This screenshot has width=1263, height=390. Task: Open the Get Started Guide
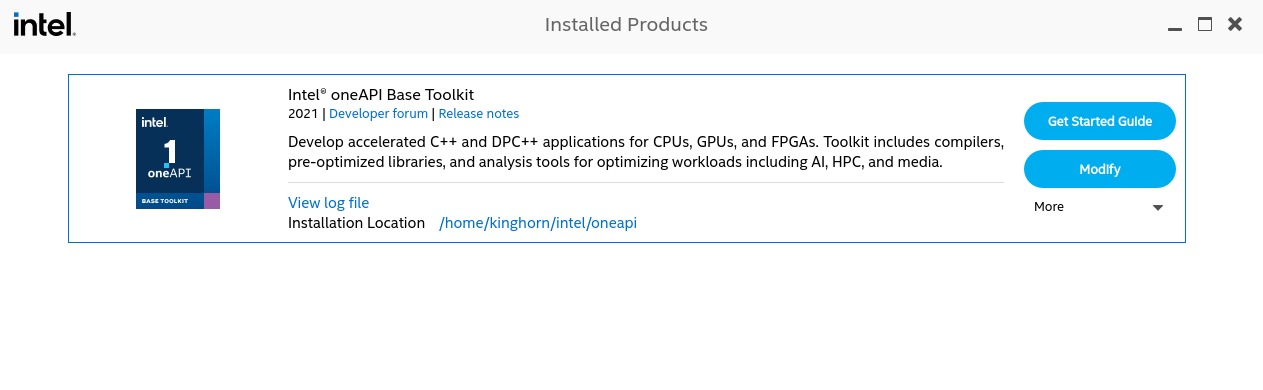point(1100,121)
